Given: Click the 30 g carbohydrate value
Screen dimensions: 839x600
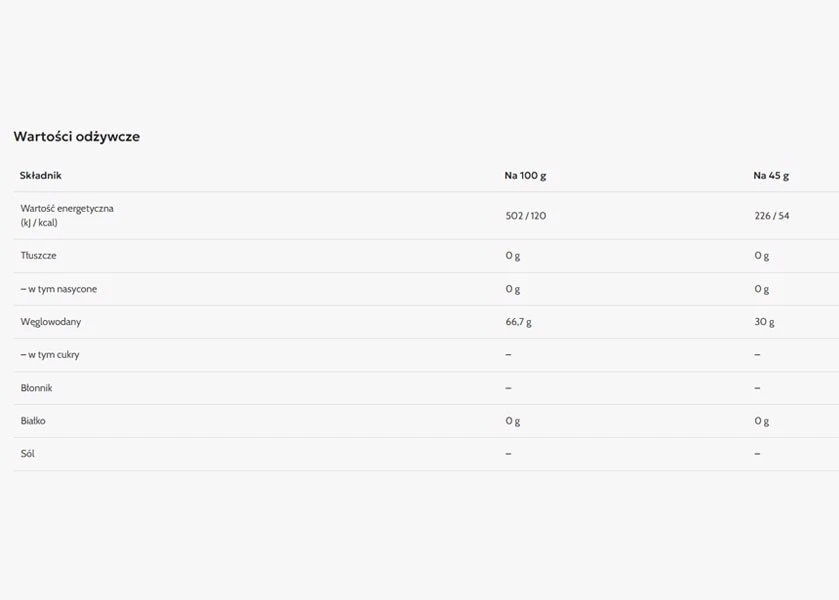Looking at the screenshot, I should point(764,322).
